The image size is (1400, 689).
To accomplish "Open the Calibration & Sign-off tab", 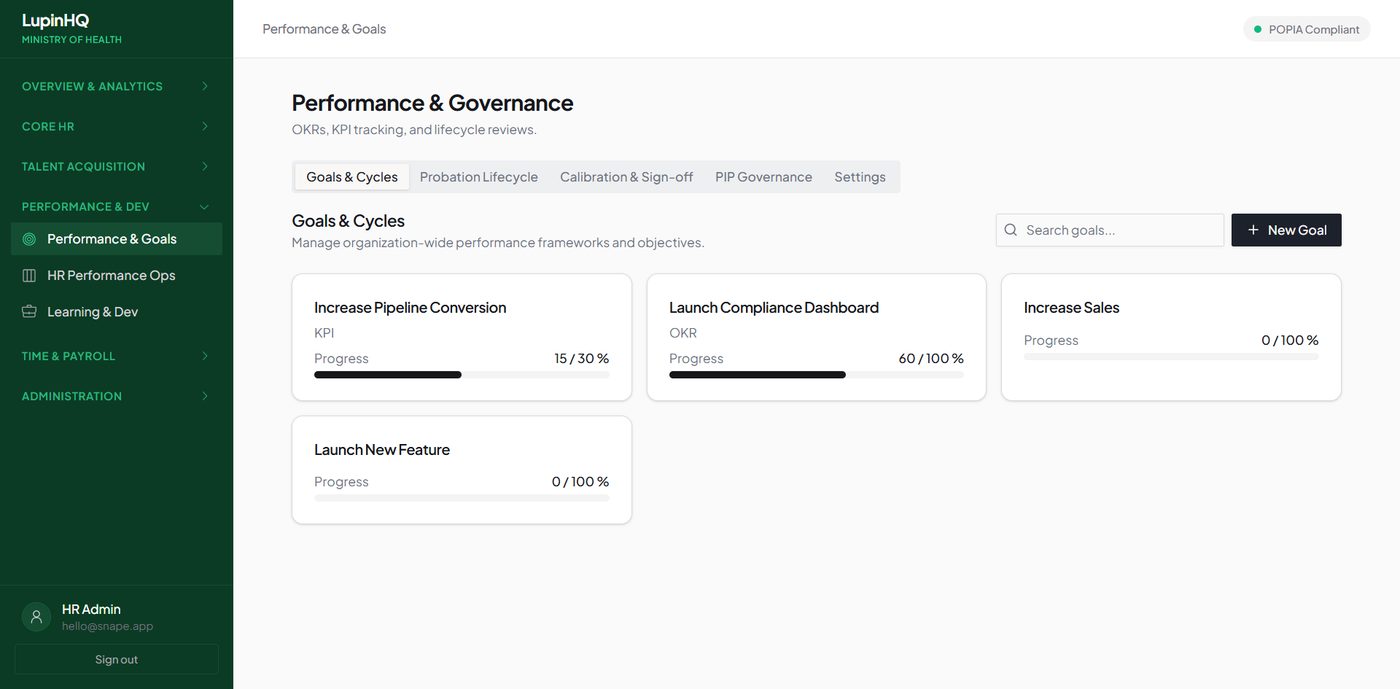I will [x=626, y=177].
